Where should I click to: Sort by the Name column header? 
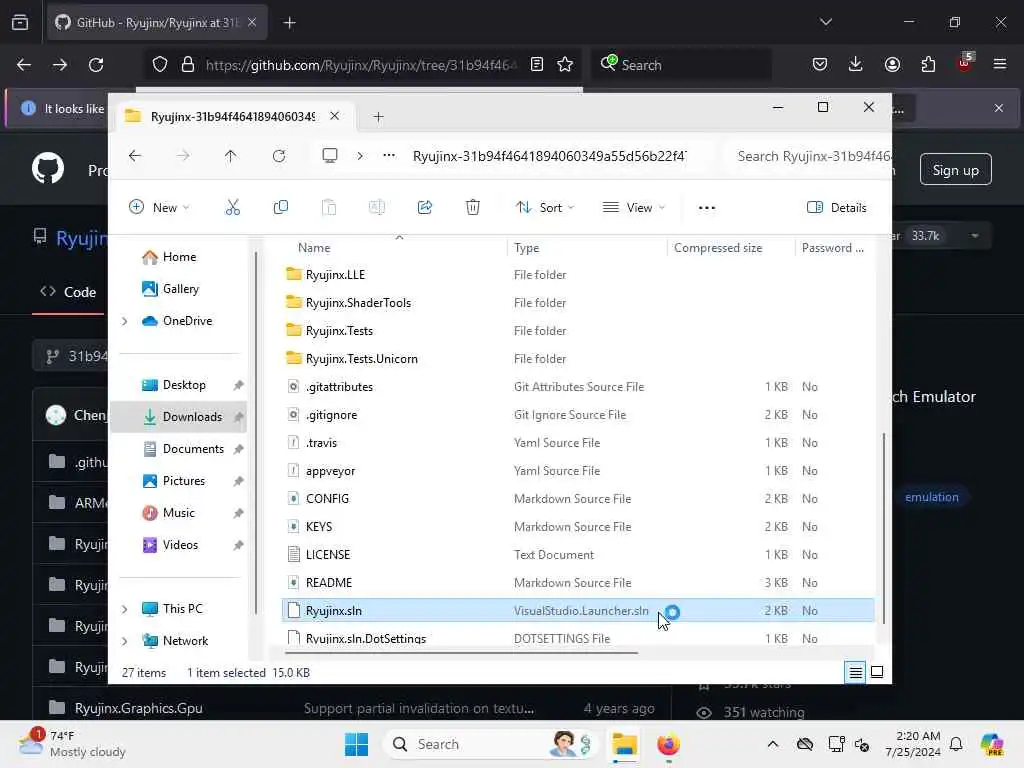pos(314,248)
